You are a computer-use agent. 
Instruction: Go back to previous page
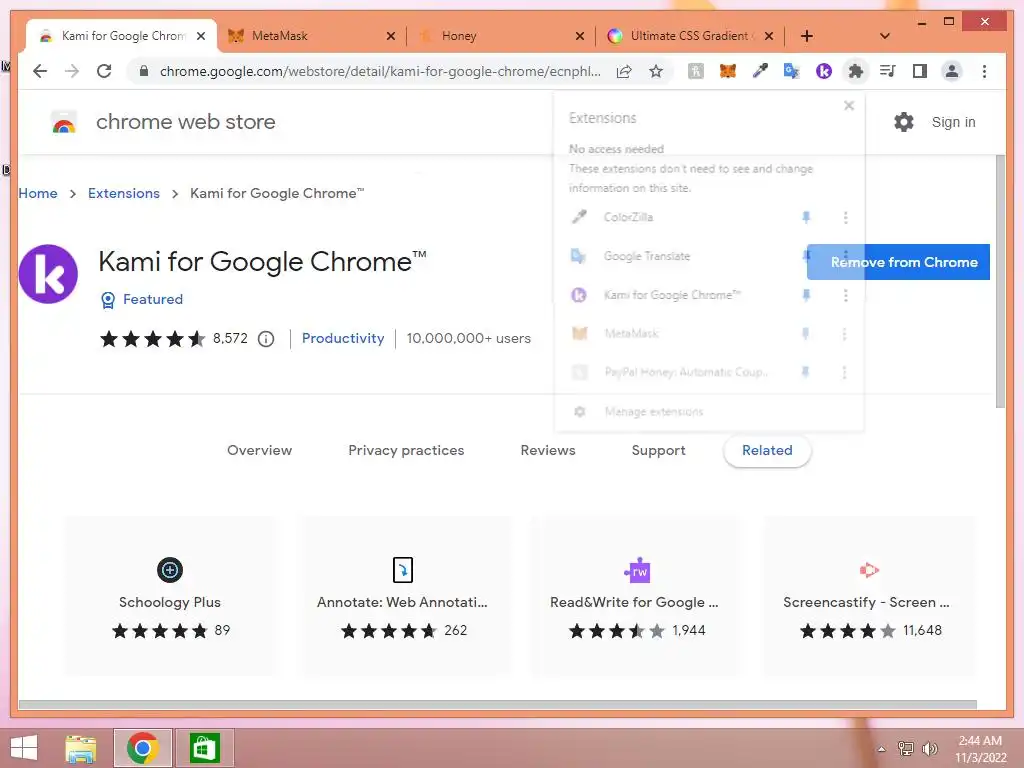pyautogui.click(x=40, y=71)
